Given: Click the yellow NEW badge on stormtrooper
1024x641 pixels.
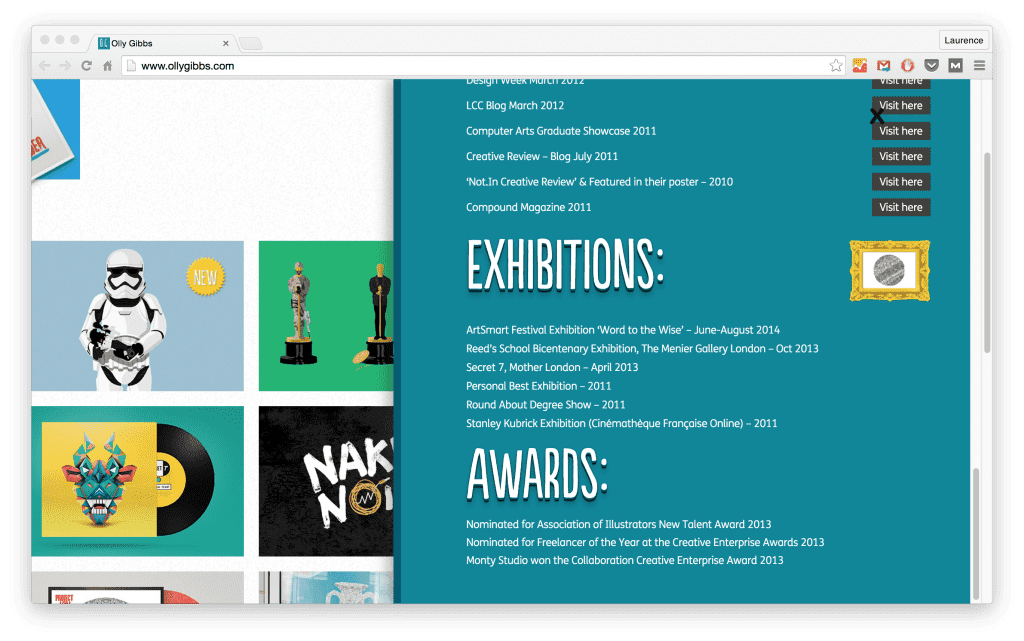Looking at the screenshot, I should [205, 277].
